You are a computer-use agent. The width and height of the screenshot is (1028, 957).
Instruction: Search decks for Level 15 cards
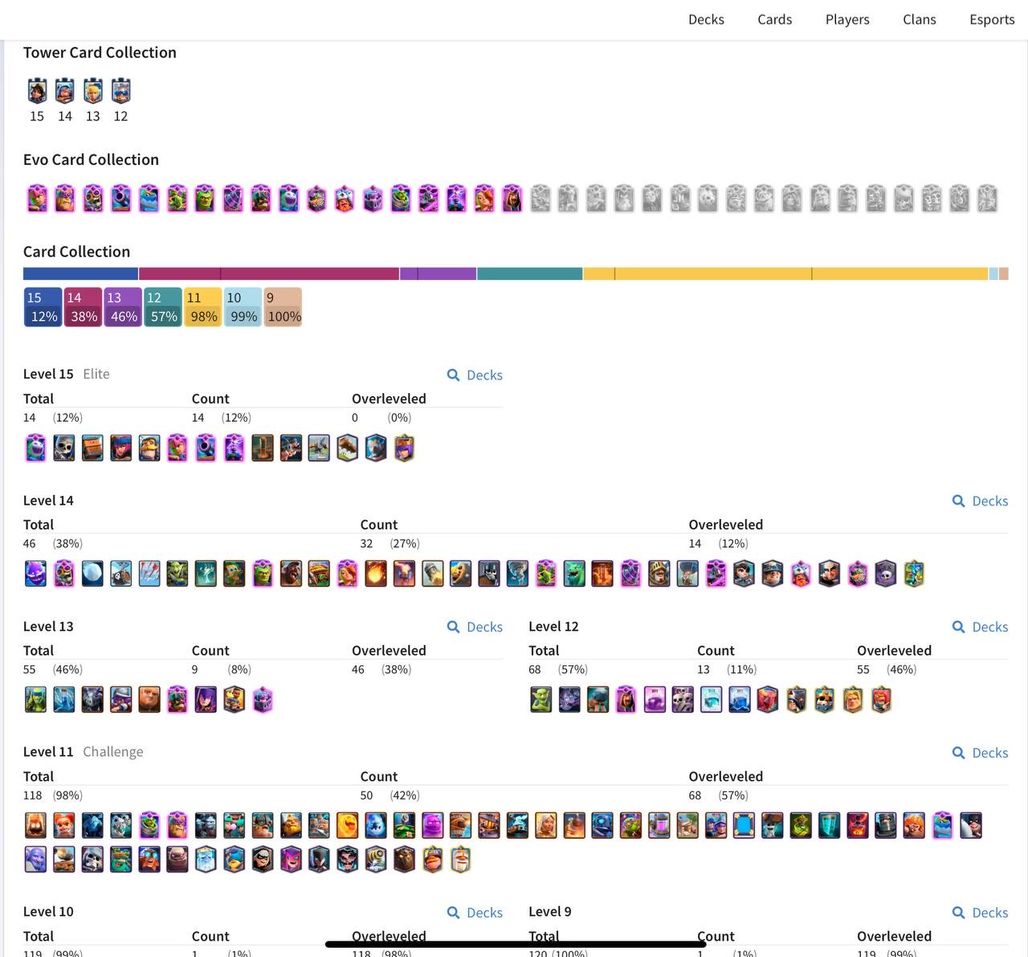point(475,375)
